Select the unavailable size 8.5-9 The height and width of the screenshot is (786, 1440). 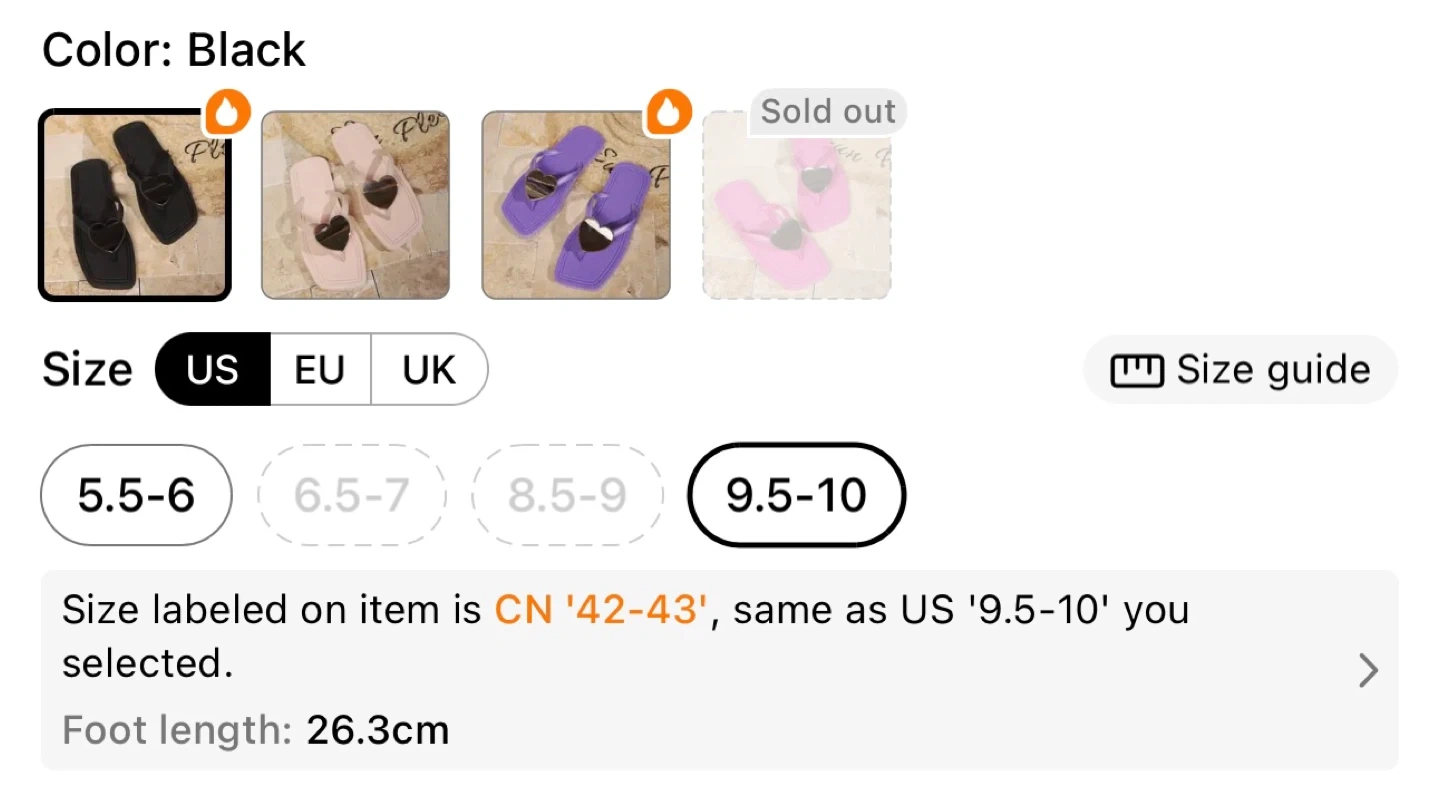(x=567, y=495)
